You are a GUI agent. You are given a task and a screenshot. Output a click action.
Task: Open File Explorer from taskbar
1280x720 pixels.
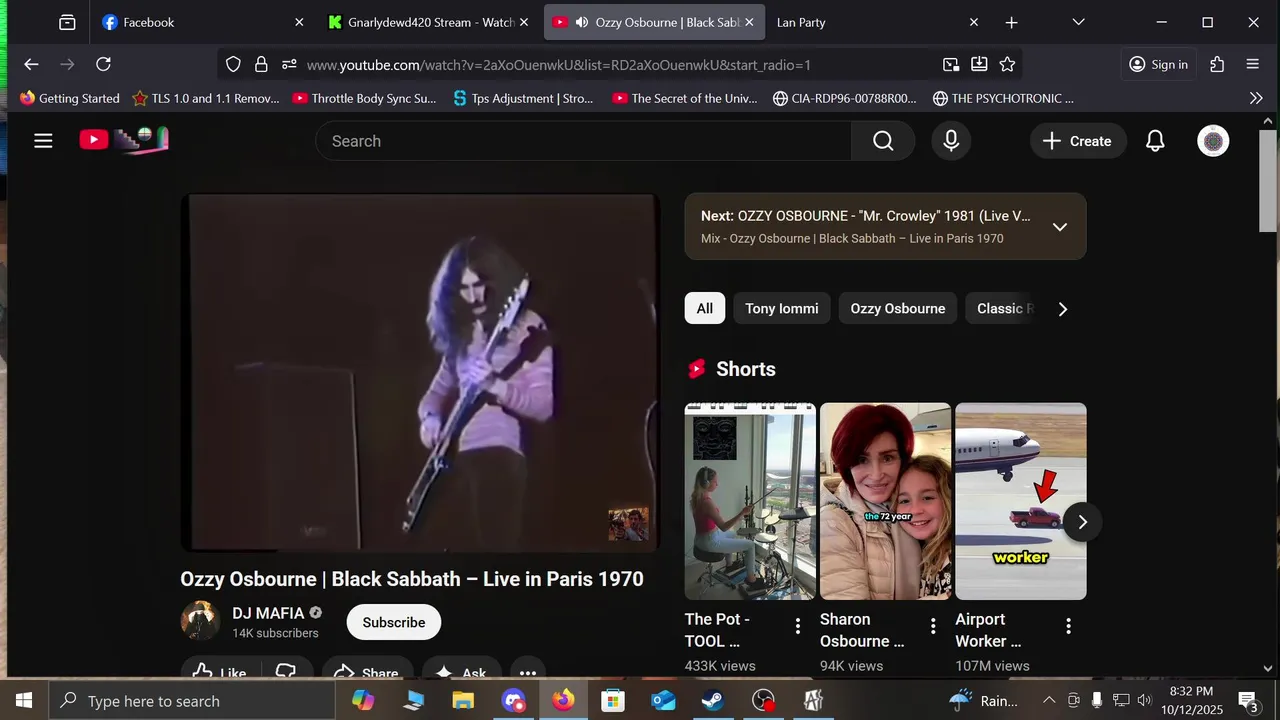point(463,701)
